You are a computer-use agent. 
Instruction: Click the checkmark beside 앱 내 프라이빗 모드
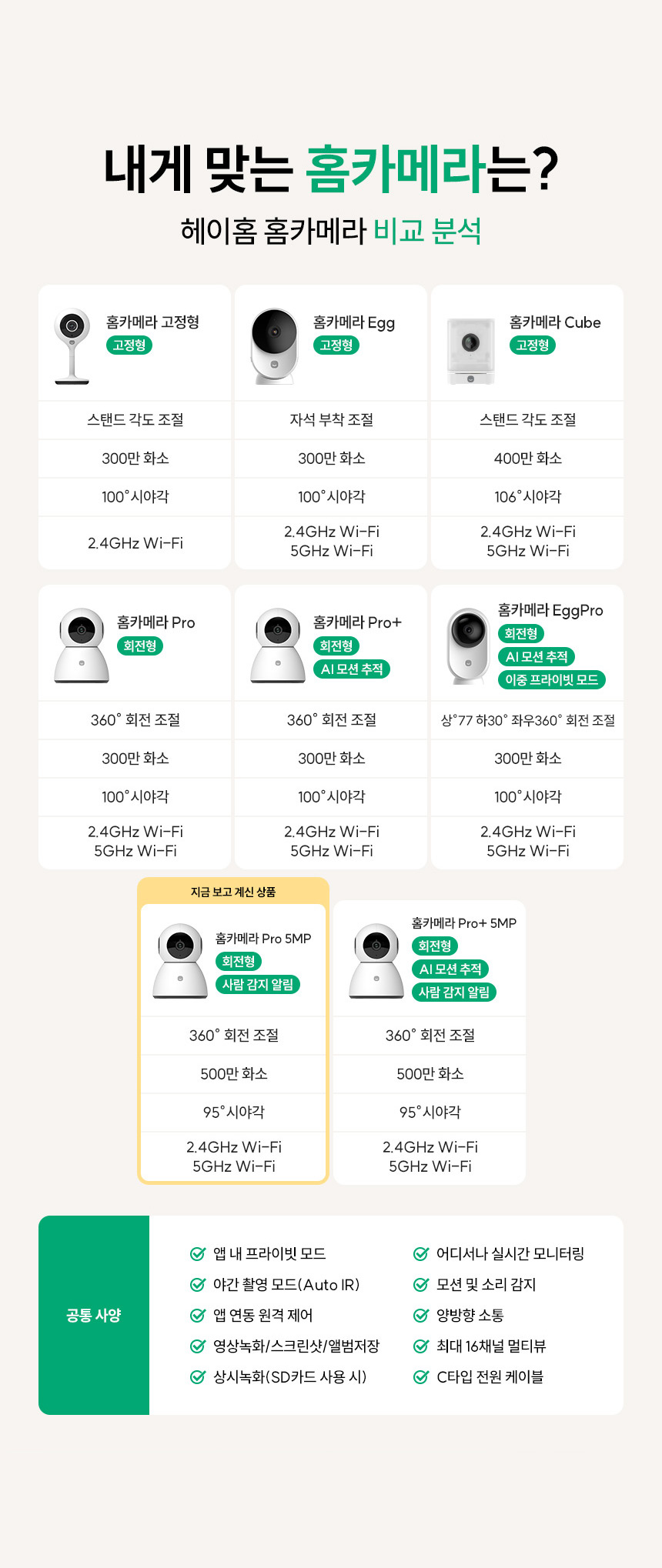click(198, 1253)
